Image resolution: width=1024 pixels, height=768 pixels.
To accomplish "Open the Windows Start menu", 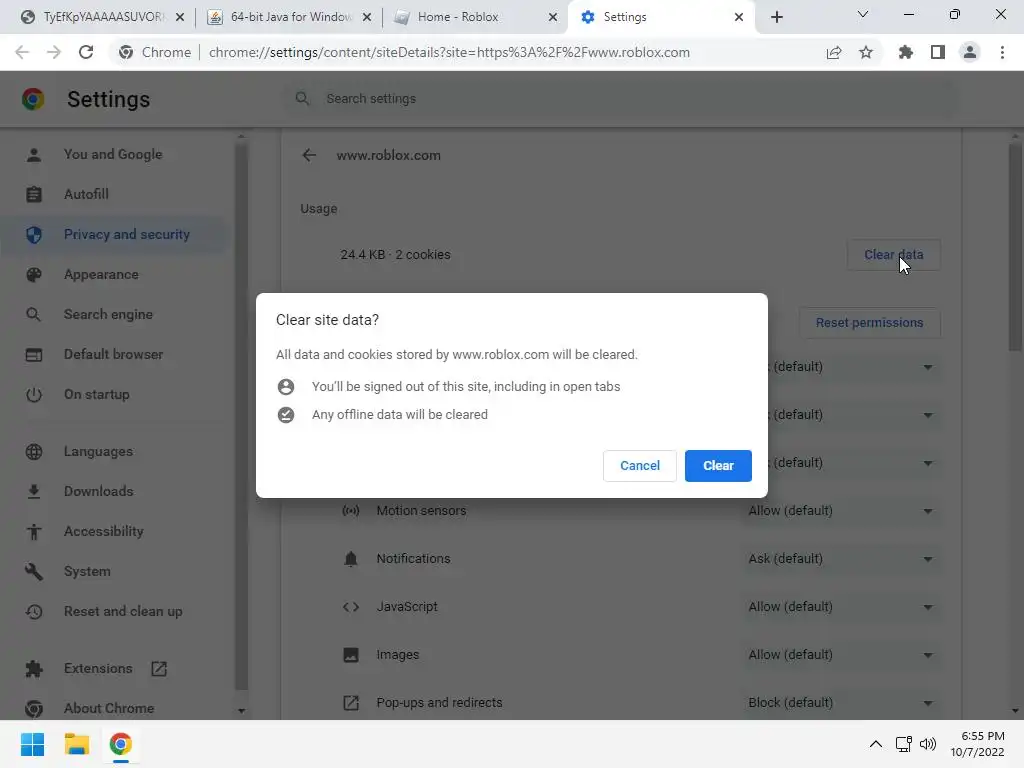I will click(x=33, y=744).
